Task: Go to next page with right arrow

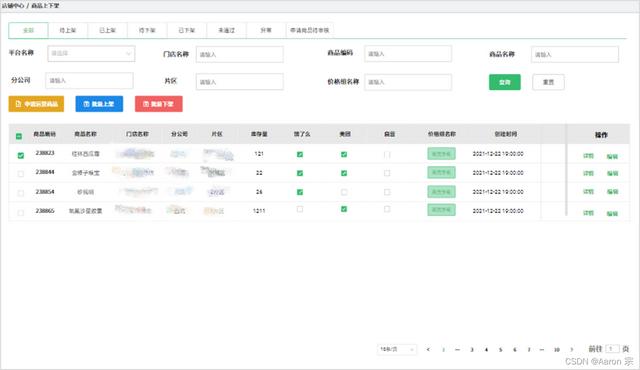Action: pyautogui.click(x=571, y=350)
